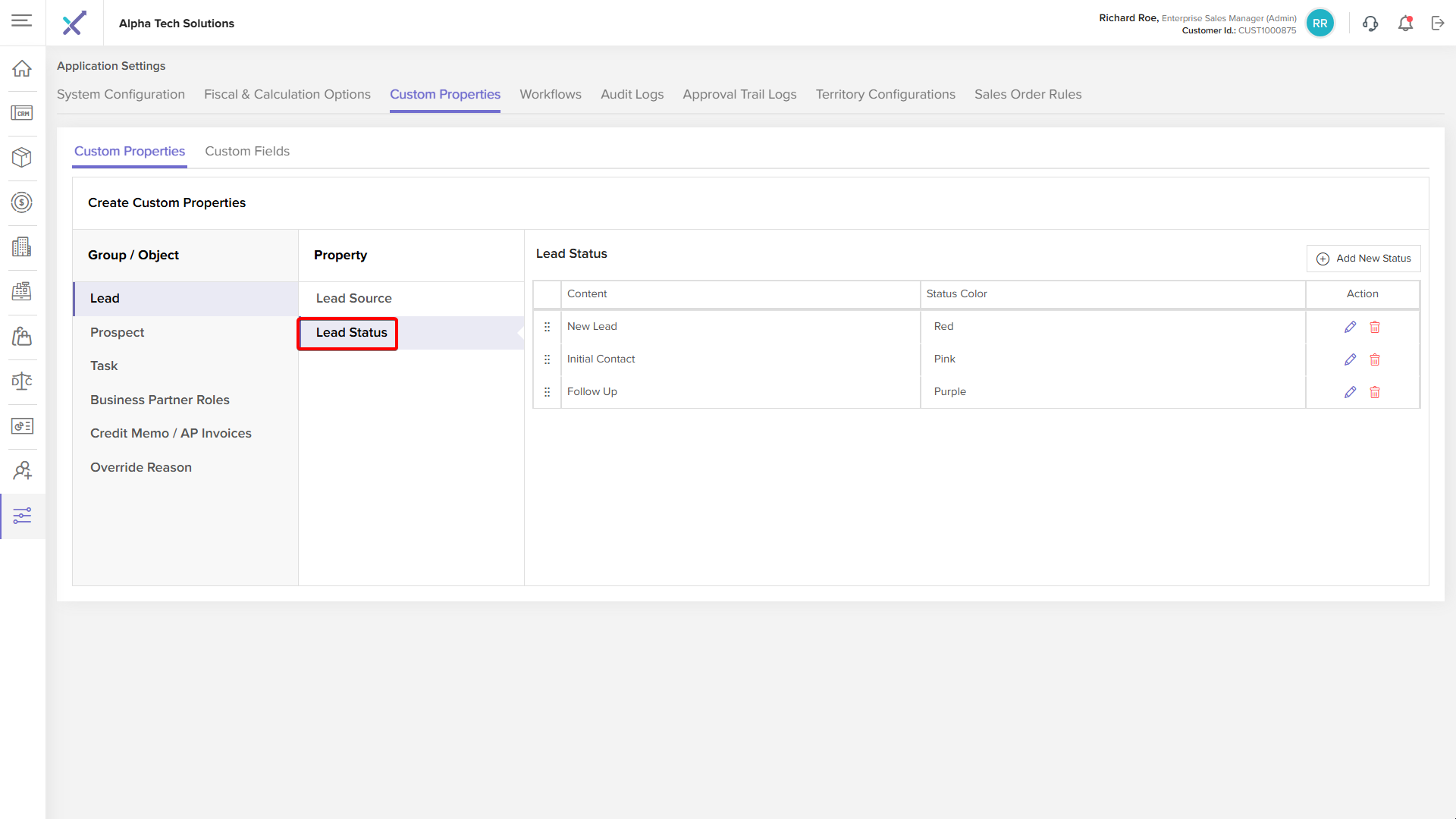This screenshot has height=819, width=1456.
Task: Open the Territory Configurations tab
Action: click(885, 94)
